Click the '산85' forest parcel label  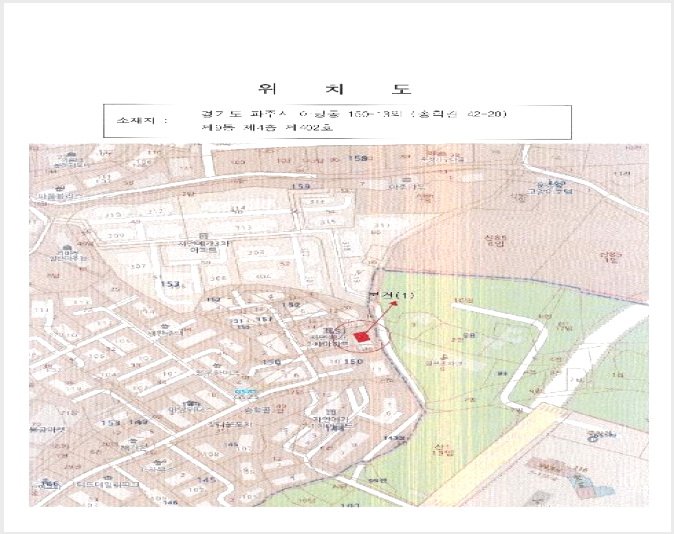[x=496, y=240]
